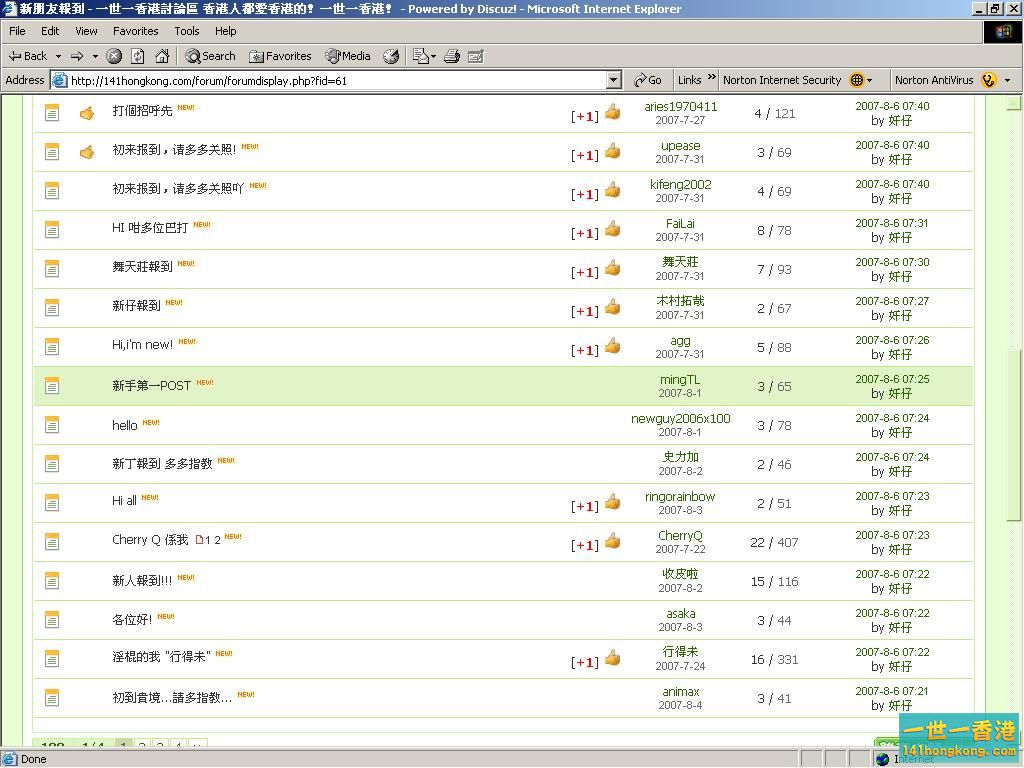Click the Print icon in toolbar
The width and height of the screenshot is (1024, 768).
click(x=452, y=56)
